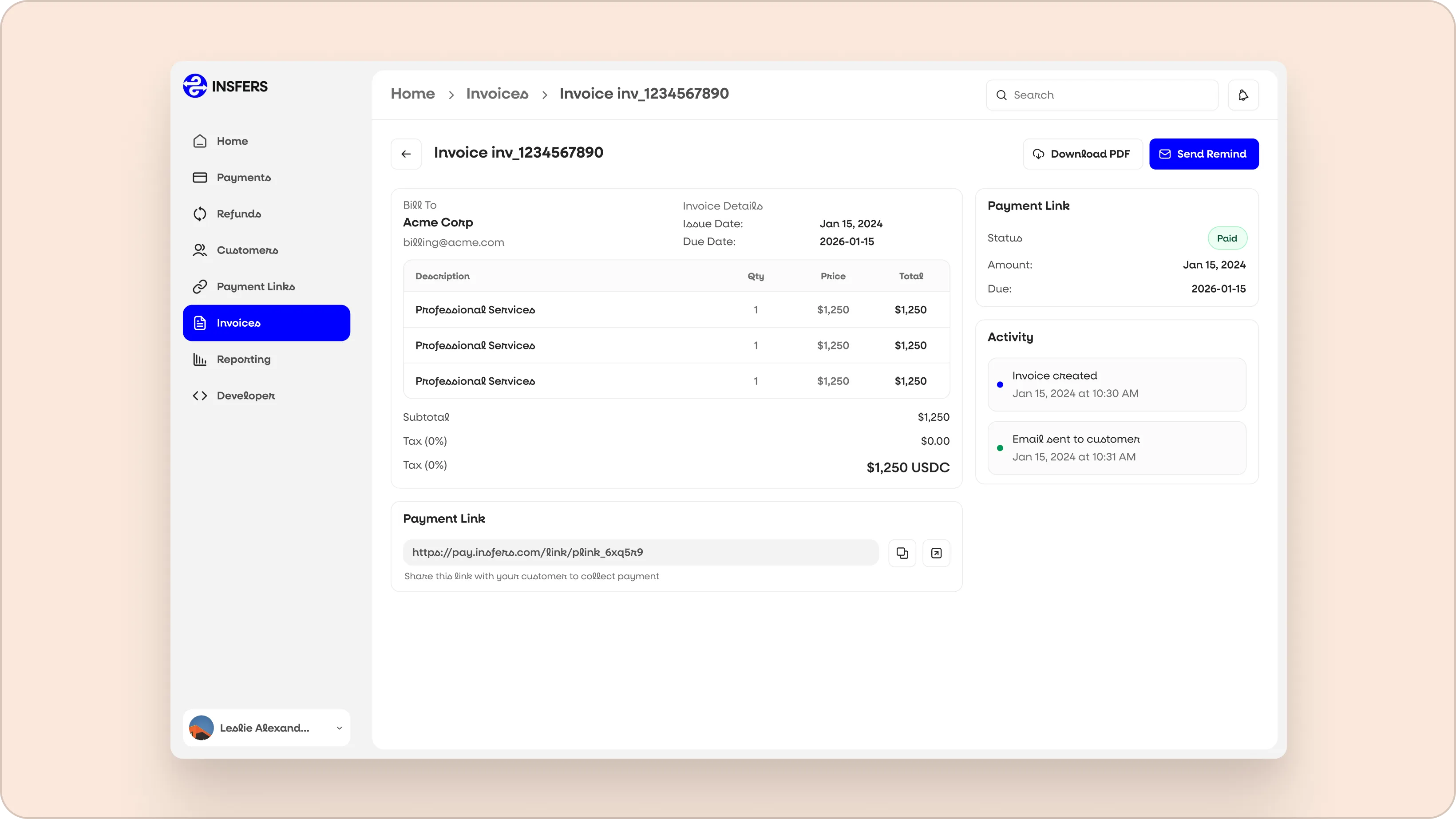1456x819 pixels.
Task: Click the Refunds circular arrows icon
Action: pyautogui.click(x=199, y=214)
